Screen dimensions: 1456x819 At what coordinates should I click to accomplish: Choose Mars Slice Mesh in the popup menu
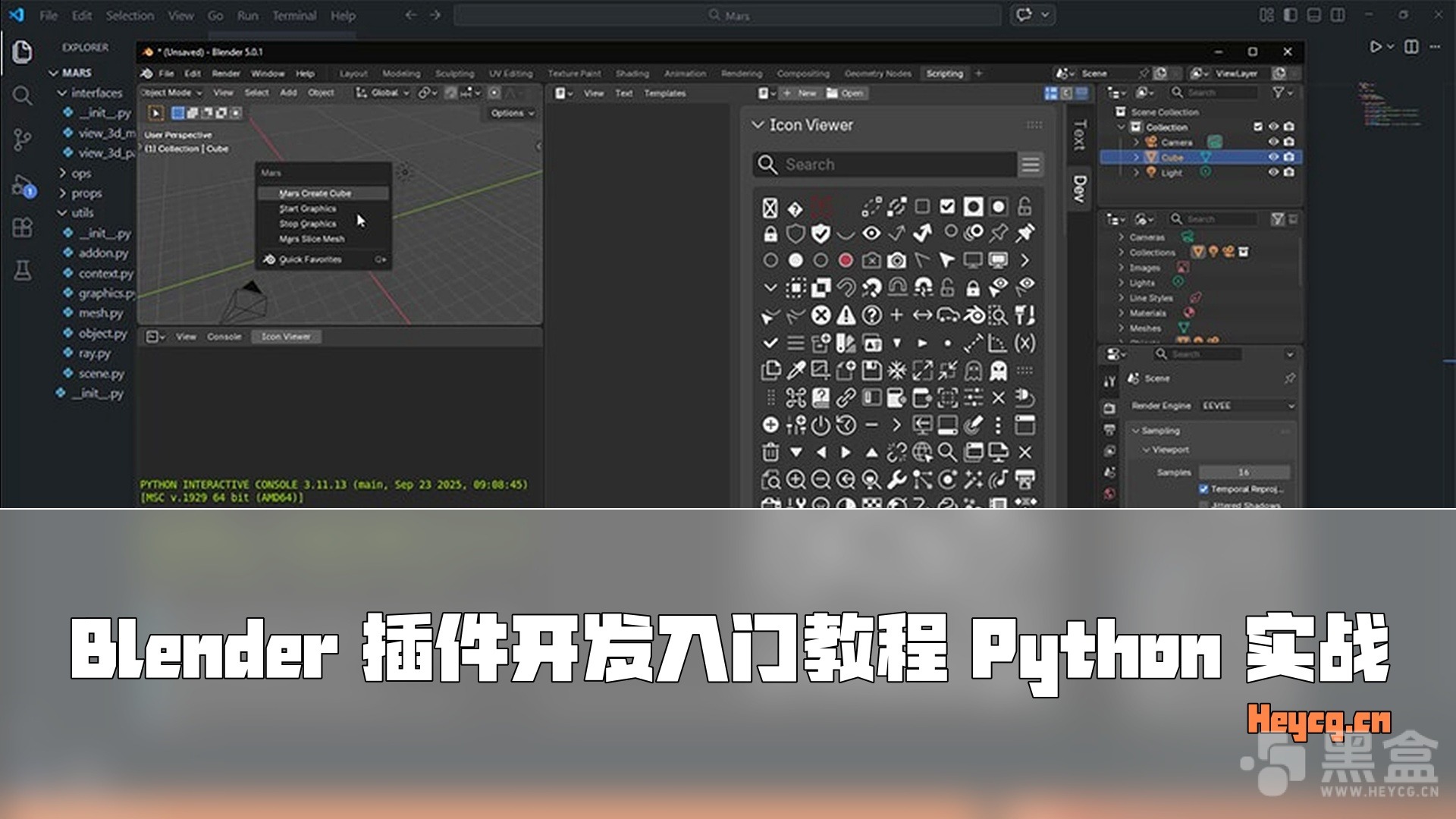tap(323, 239)
